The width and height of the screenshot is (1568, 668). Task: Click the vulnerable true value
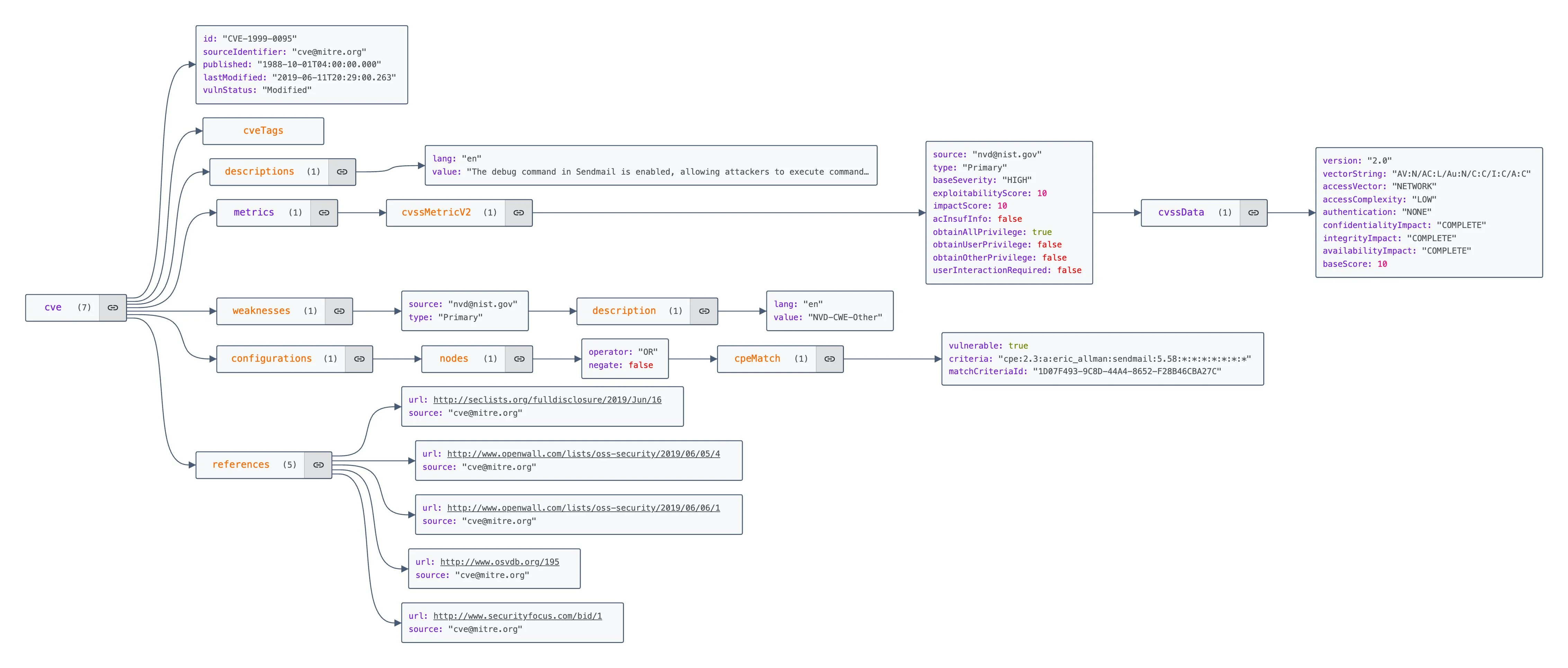pyautogui.click(x=1018, y=346)
